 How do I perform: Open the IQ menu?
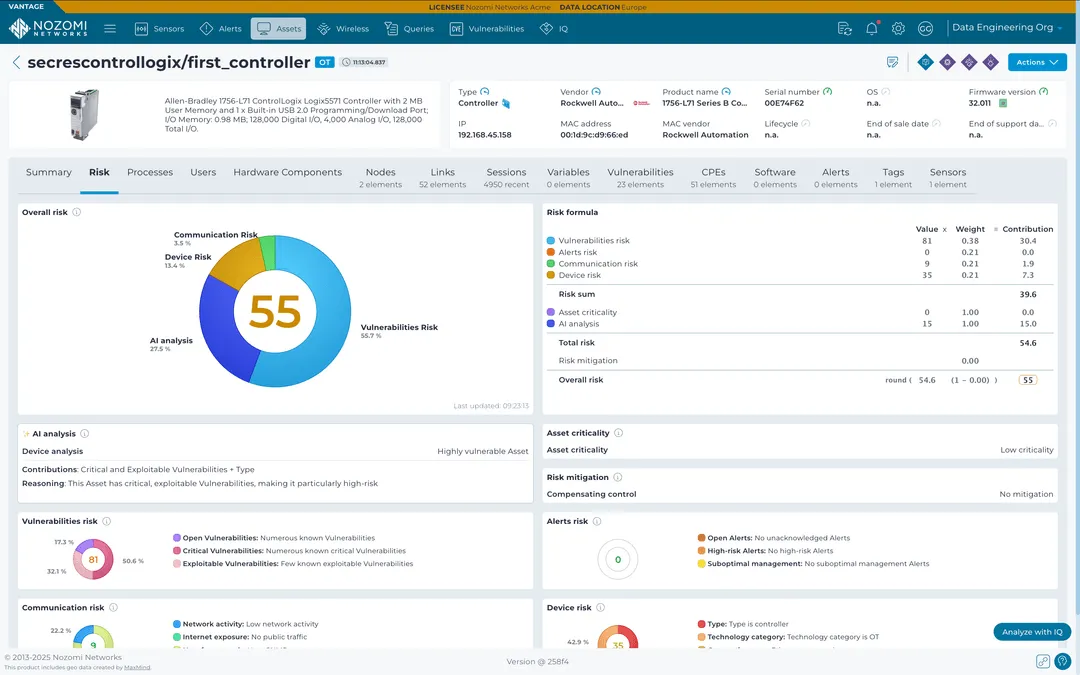point(554,29)
